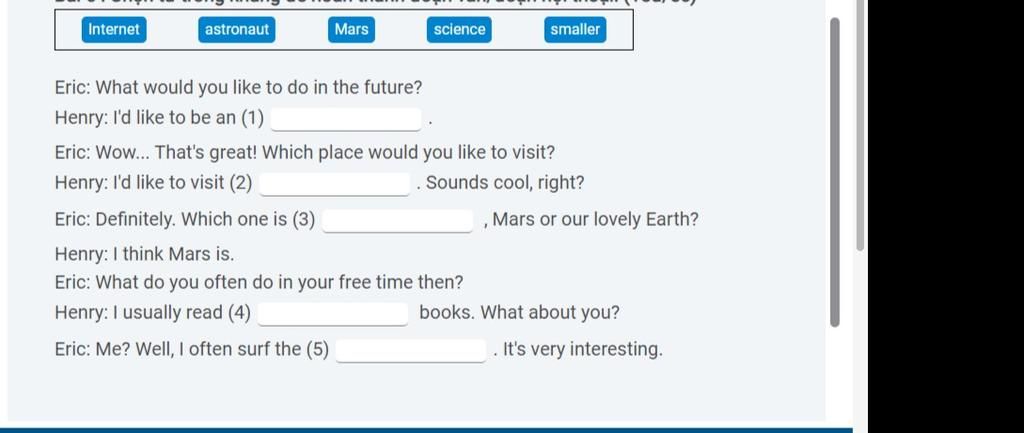Click the inner exercise panel scrollbar thumb
Image resolution: width=1024 pixels, height=433 pixels.
coord(834,172)
